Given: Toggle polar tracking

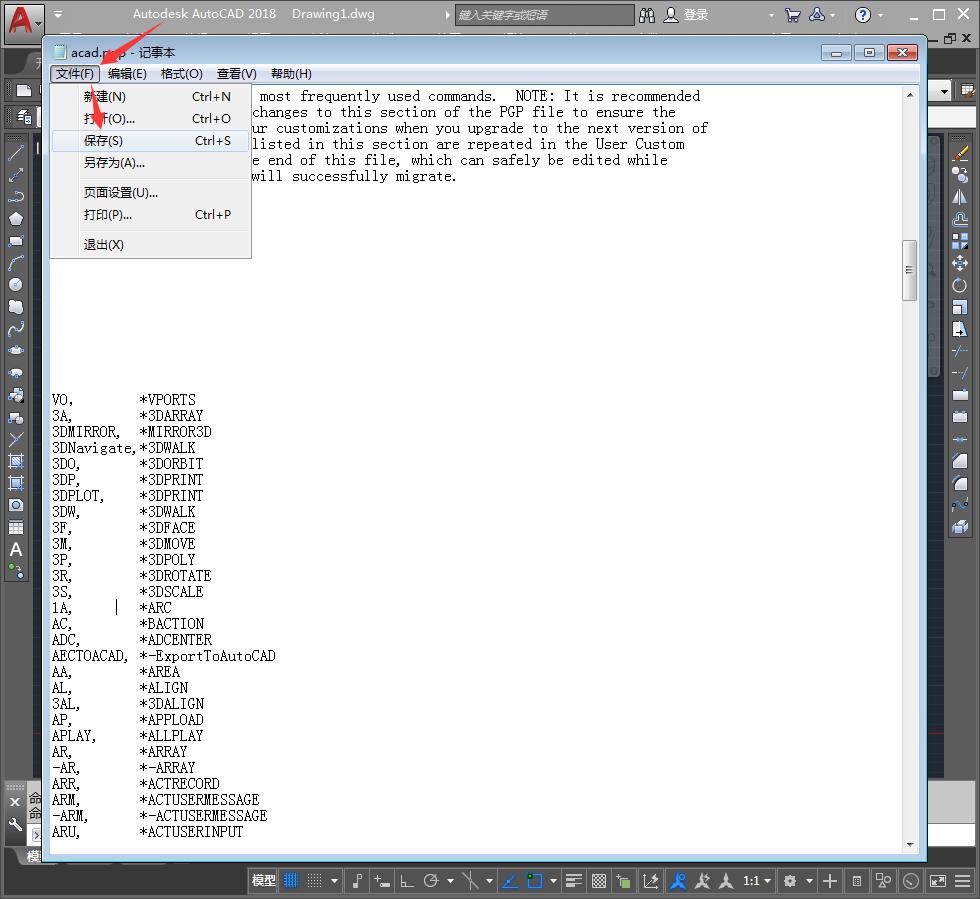Looking at the screenshot, I should click(431, 881).
